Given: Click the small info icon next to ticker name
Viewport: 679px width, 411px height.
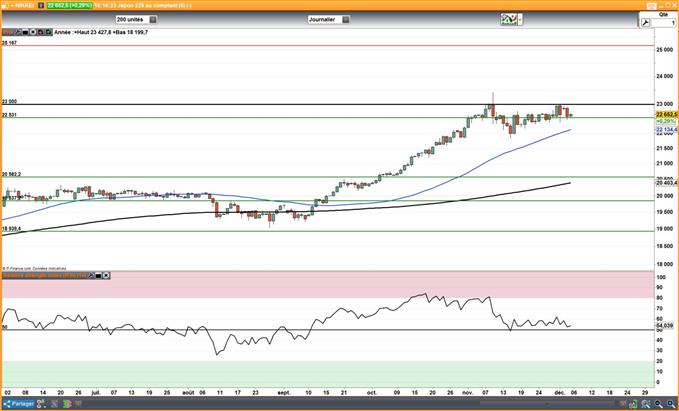Looking at the screenshot, I should pos(40,5).
